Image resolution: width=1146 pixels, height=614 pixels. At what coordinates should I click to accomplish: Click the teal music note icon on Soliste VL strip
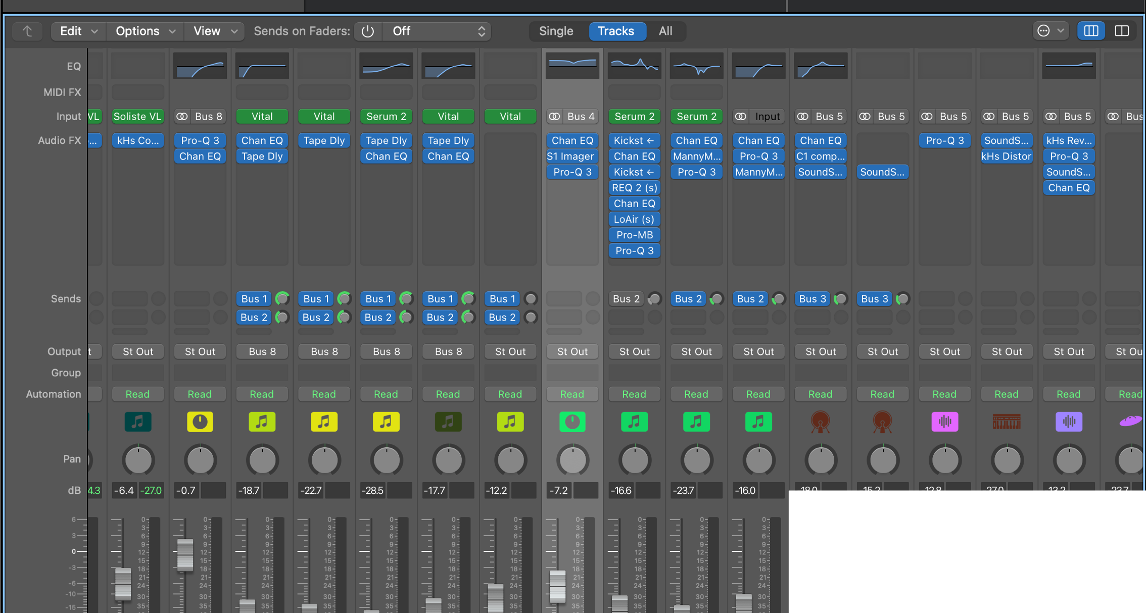tap(137, 422)
